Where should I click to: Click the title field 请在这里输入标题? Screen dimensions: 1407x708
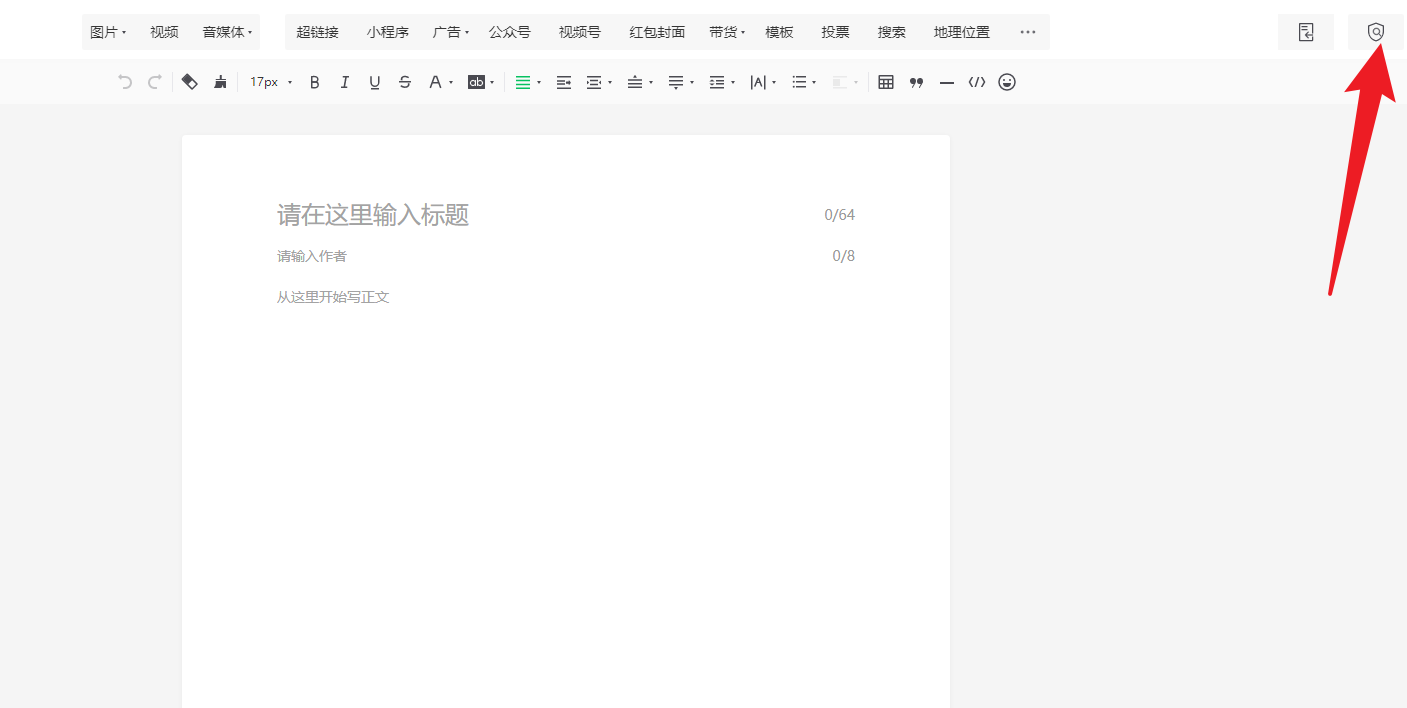[x=373, y=215]
